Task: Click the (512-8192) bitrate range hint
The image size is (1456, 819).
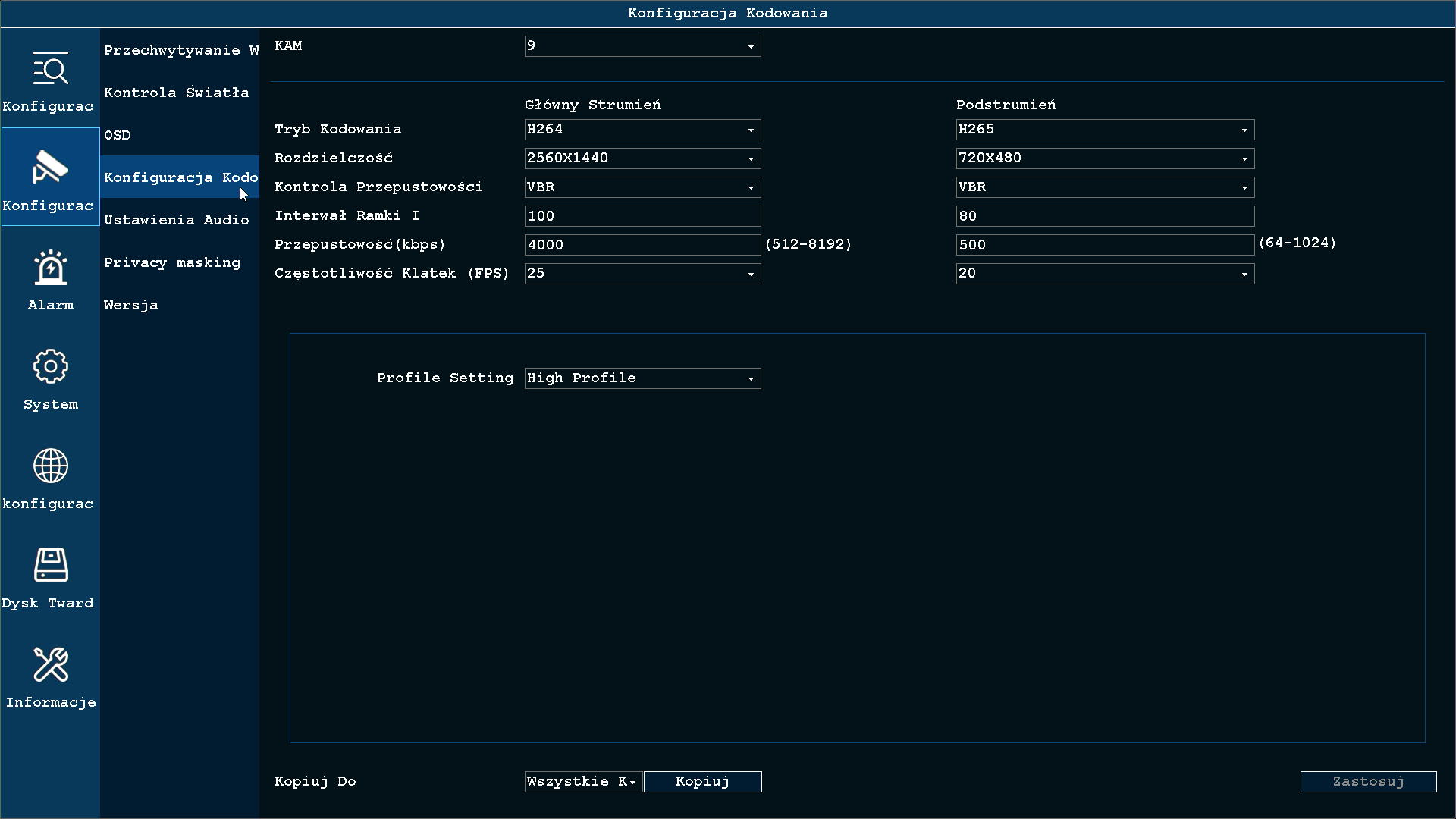Action: coord(808,244)
